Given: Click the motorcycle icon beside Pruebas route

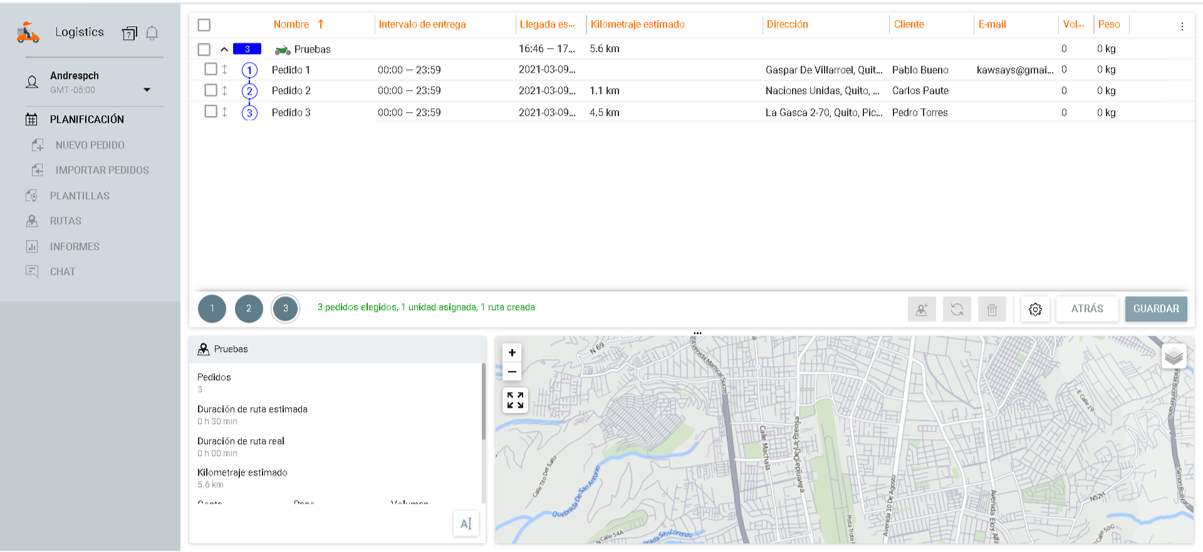Looking at the screenshot, I should click(283, 49).
